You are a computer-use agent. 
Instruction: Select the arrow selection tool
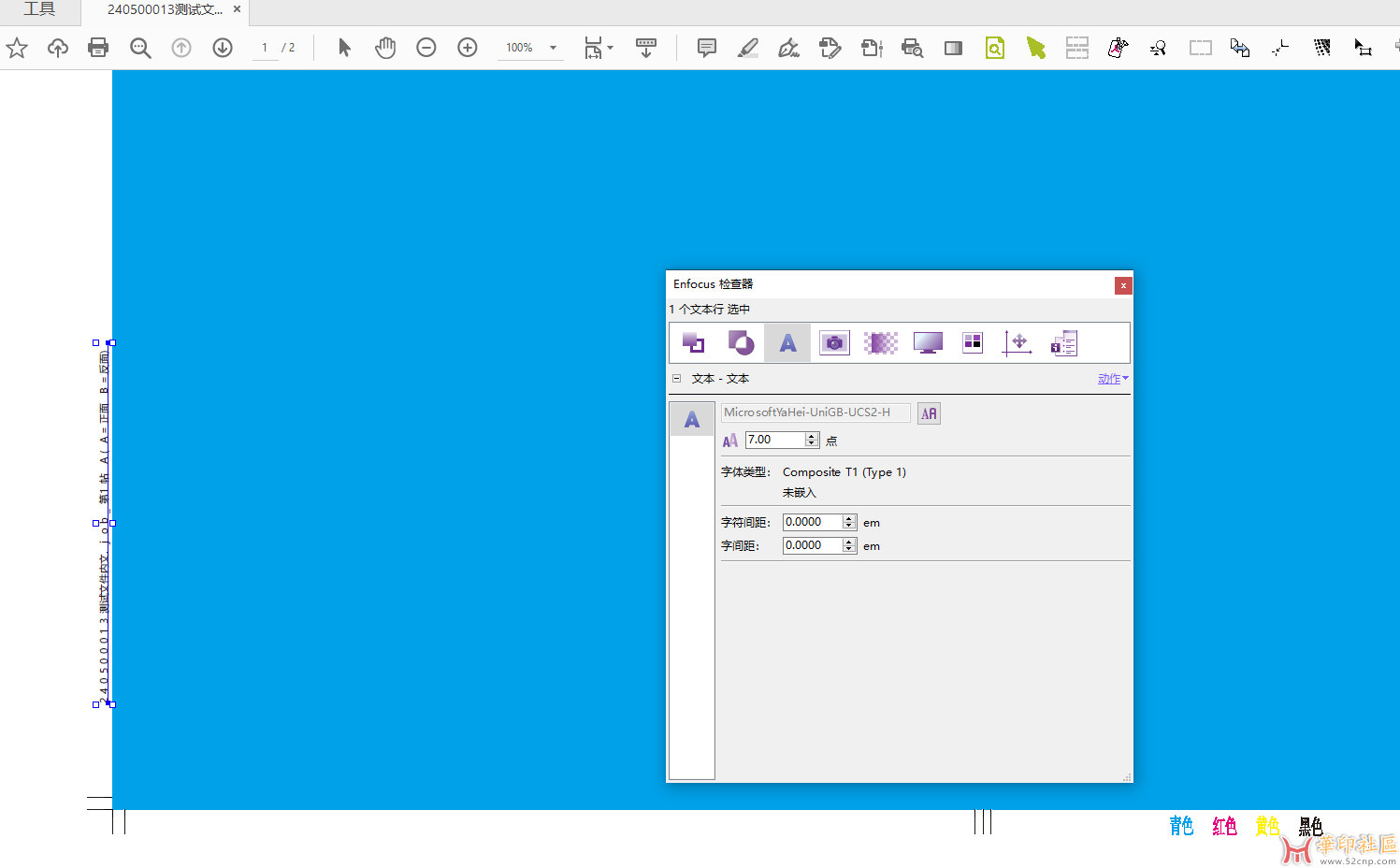[344, 48]
